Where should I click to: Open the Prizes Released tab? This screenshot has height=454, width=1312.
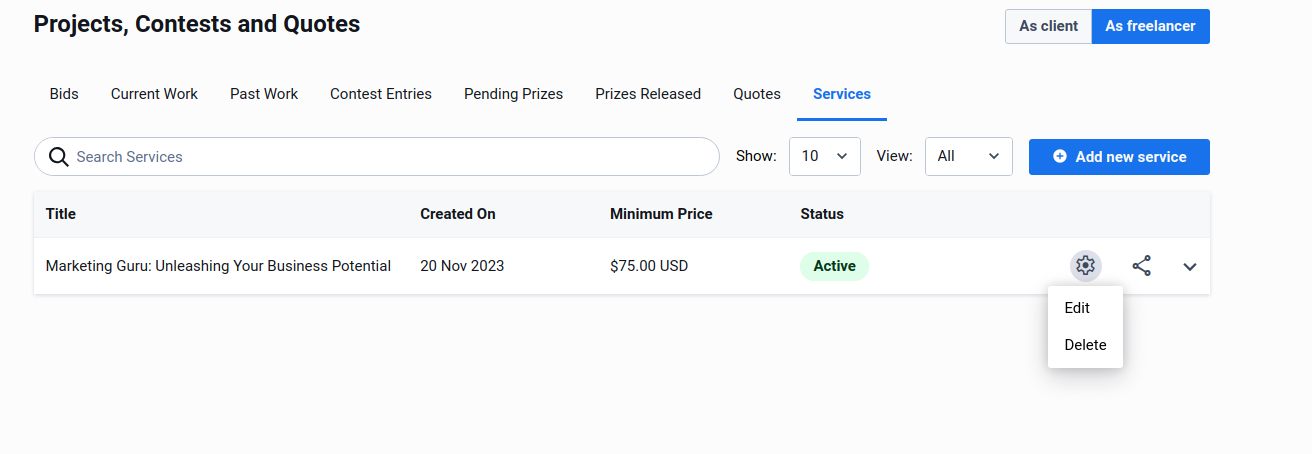648,94
